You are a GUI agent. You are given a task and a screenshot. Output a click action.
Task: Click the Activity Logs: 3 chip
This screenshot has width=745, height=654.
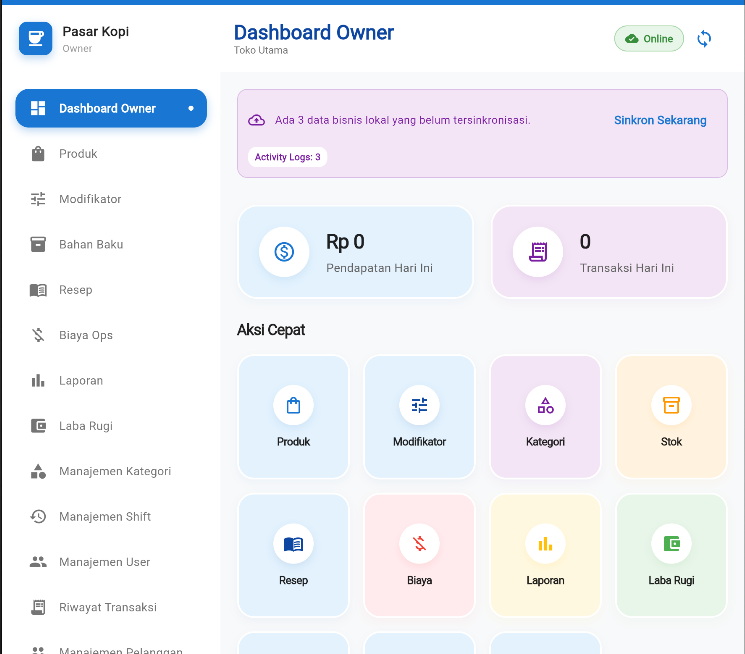[x=287, y=157]
